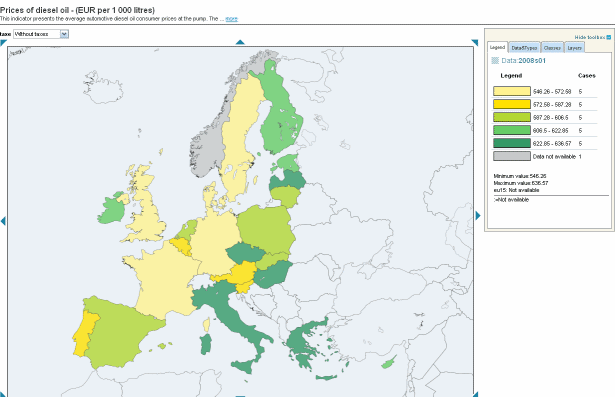Click the Minimum value 546.26 text
The height and width of the screenshot is (397, 615).
click(520, 176)
